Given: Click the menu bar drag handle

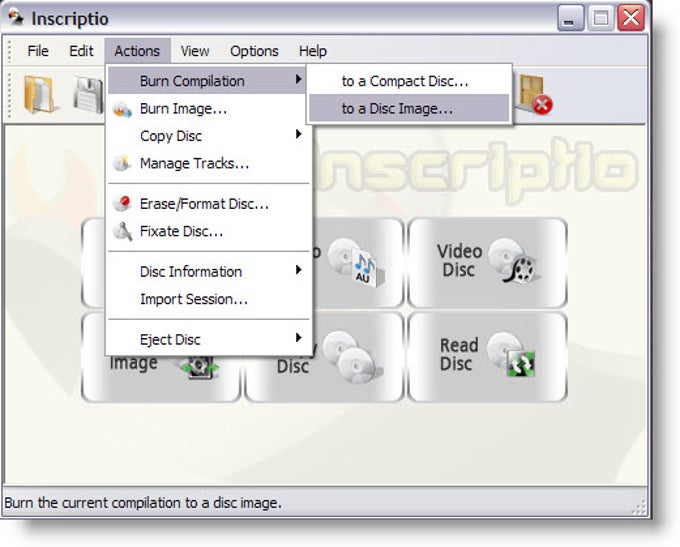Looking at the screenshot, I should (x=10, y=51).
